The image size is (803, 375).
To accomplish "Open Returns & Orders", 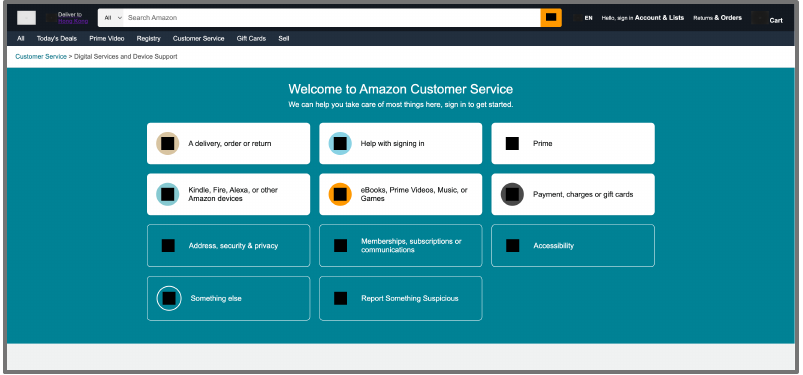I will point(717,17).
